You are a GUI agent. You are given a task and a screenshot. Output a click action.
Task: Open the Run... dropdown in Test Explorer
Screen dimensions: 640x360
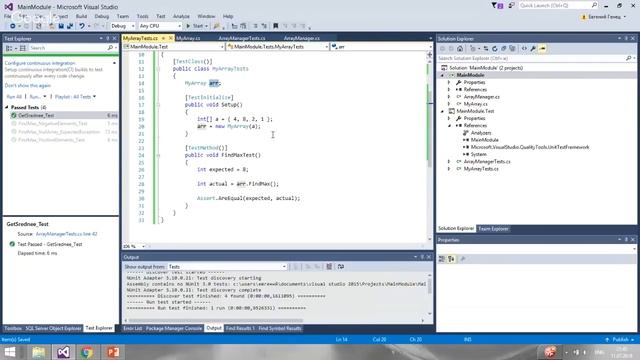38,97
